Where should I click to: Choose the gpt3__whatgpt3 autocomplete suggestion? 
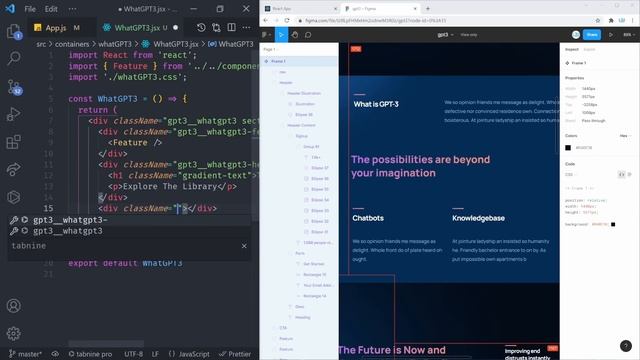129,231
